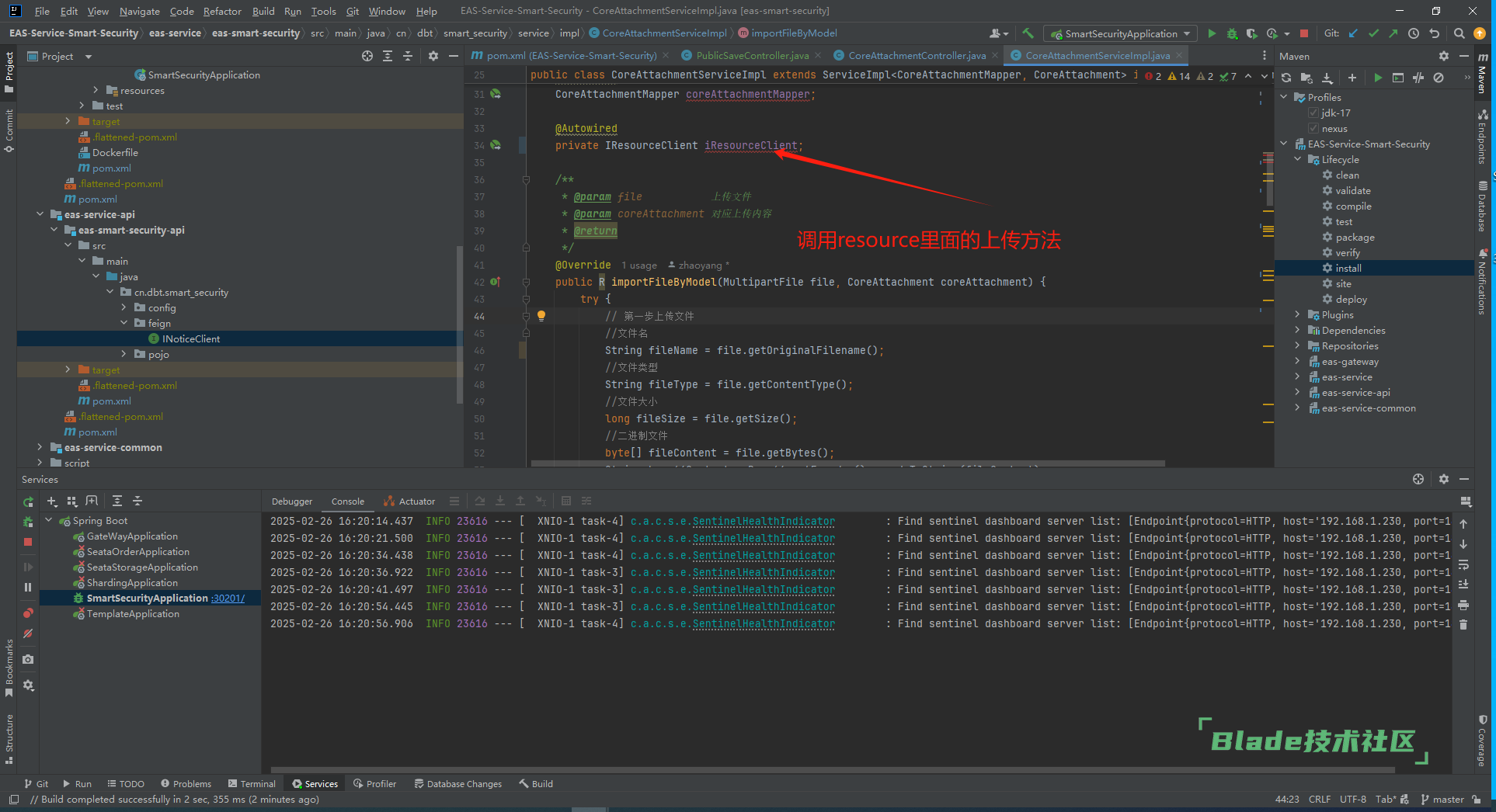Screen dimensions: 1496x812
Task: Open the Debugger tab in Services
Action: click(292, 501)
